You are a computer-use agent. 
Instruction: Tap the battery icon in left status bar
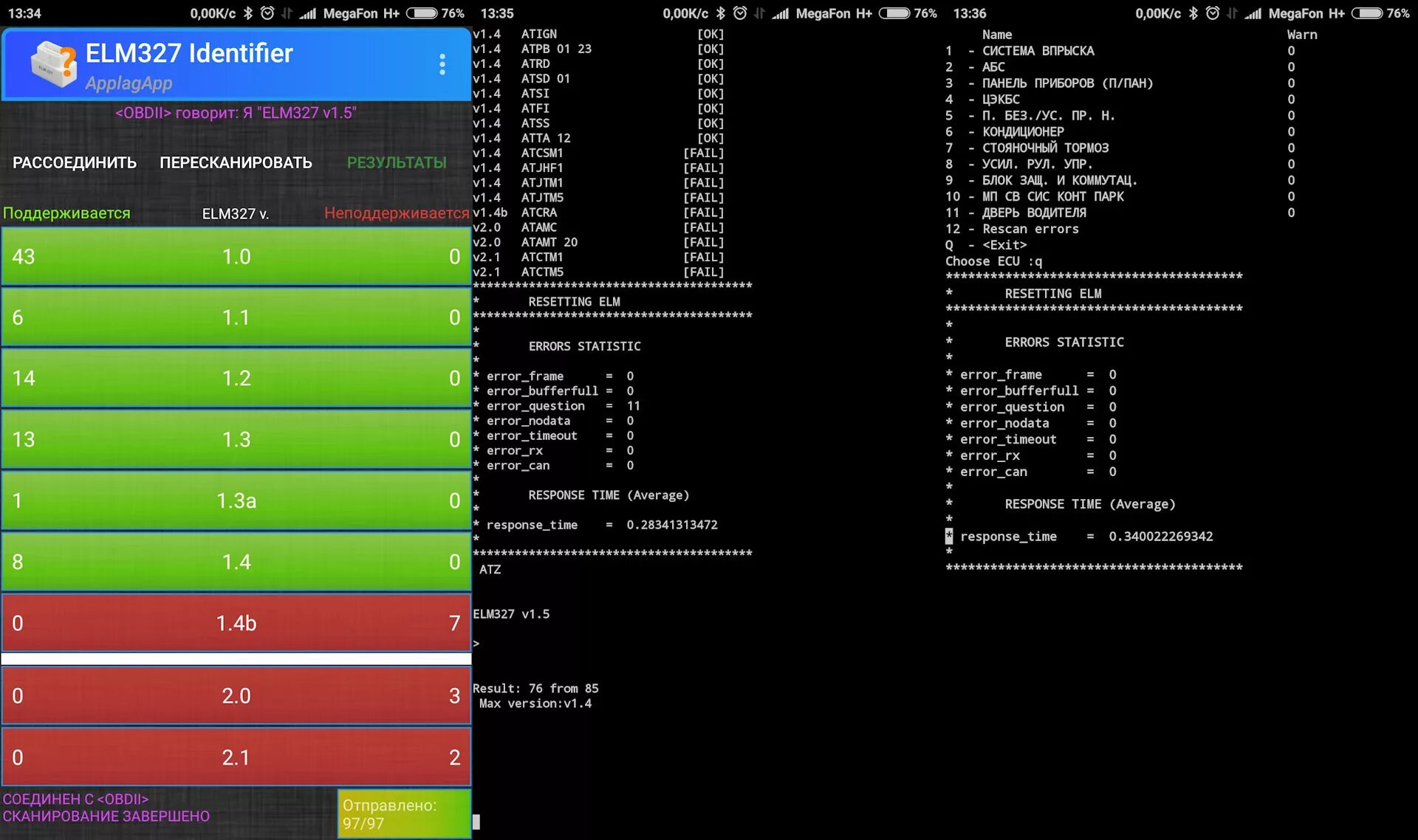pyautogui.click(x=421, y=13)
